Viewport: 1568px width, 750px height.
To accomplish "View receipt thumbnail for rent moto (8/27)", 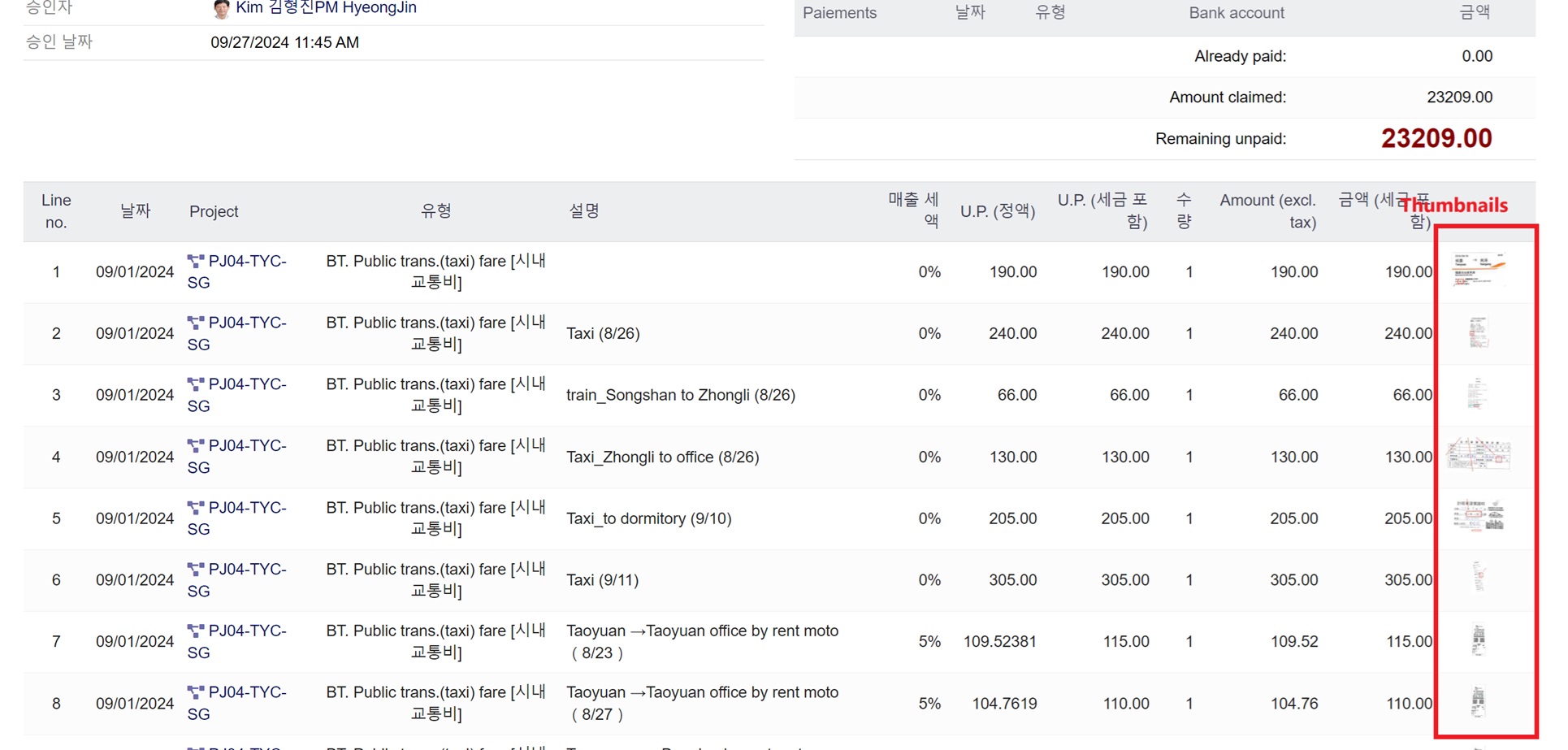I will (1479, 701).
